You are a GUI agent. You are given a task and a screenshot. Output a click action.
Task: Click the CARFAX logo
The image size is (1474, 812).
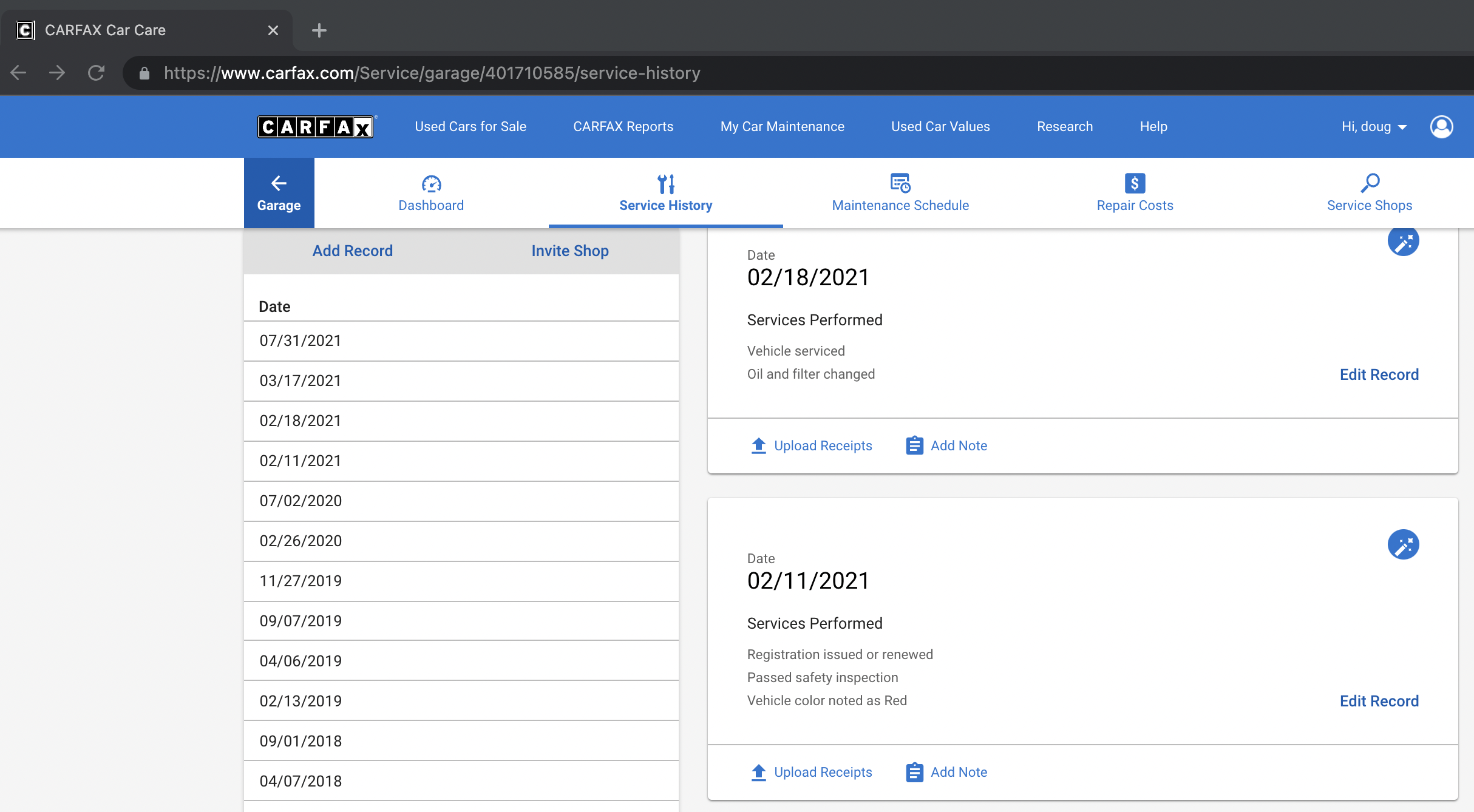click(316, 127)
